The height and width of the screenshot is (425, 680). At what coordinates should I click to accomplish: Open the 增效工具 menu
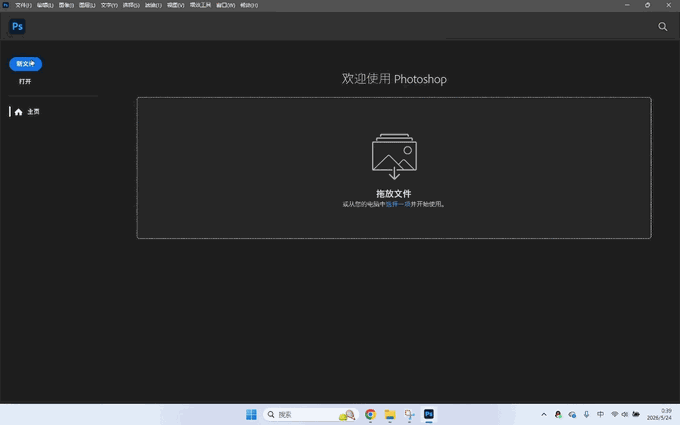pos(200,5)
